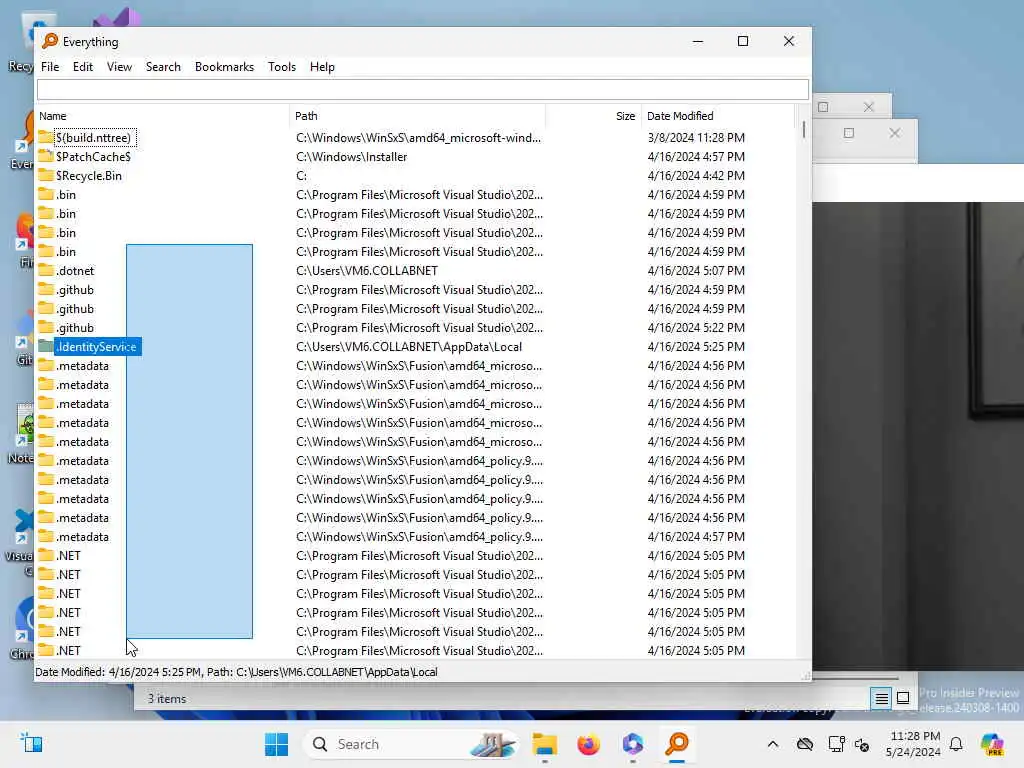Close the middle background window
1024x768 pixels.
pyautogui.click(x=895, y=133)
